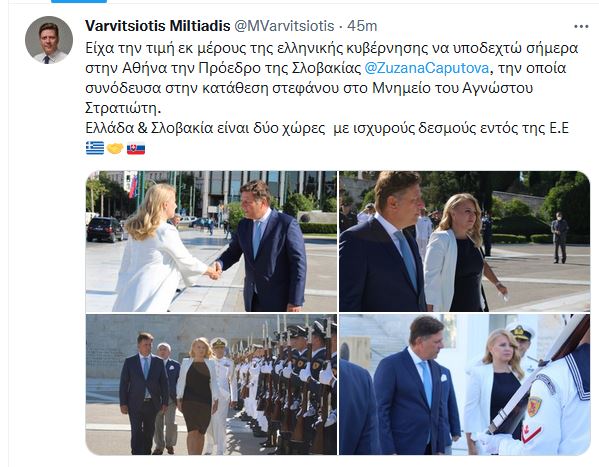Click the handshake emoji in tweet
The height and width of the screenshot is (467, 599).
click(115, 148)
